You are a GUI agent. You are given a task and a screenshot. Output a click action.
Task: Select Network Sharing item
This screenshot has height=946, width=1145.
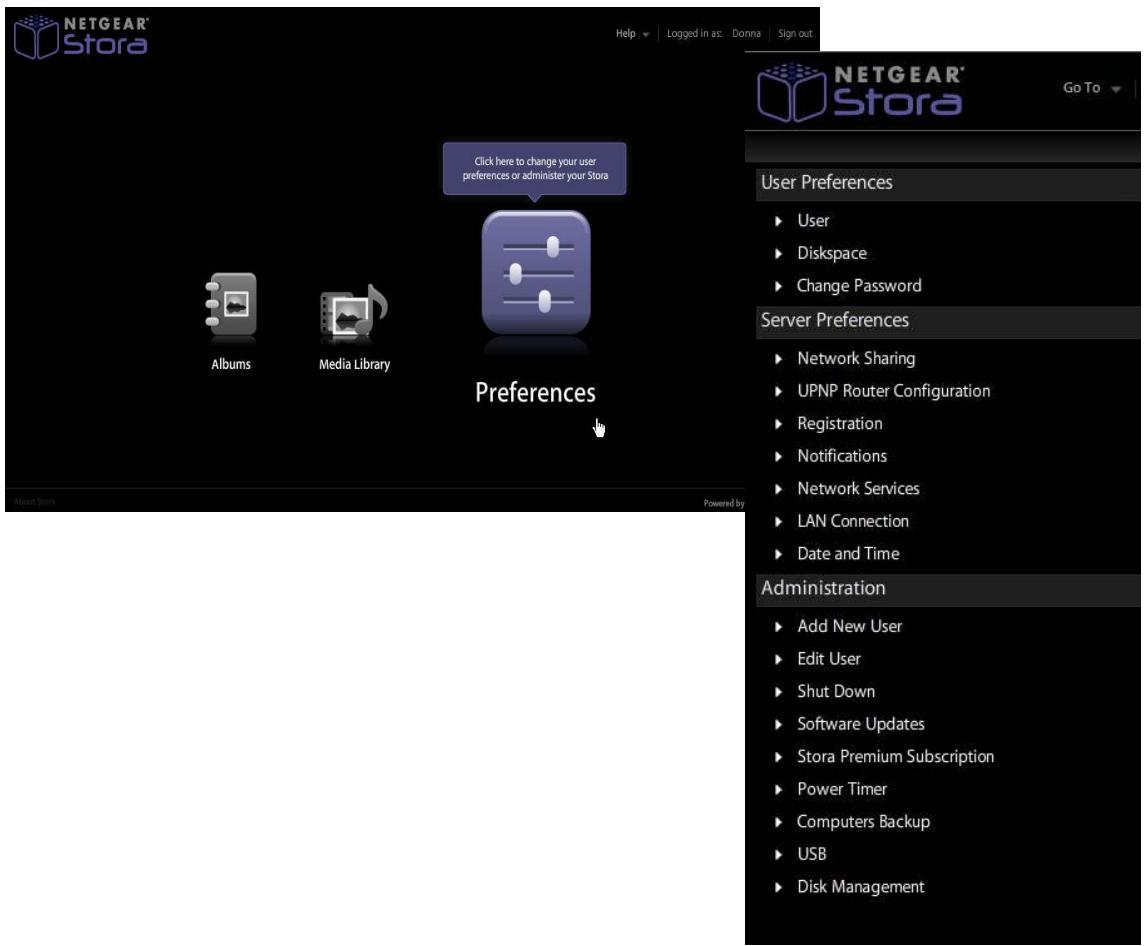856,359
